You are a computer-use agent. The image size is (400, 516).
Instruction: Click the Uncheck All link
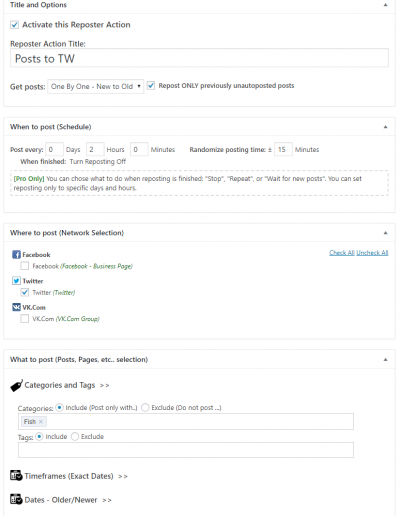click(372, 253)
